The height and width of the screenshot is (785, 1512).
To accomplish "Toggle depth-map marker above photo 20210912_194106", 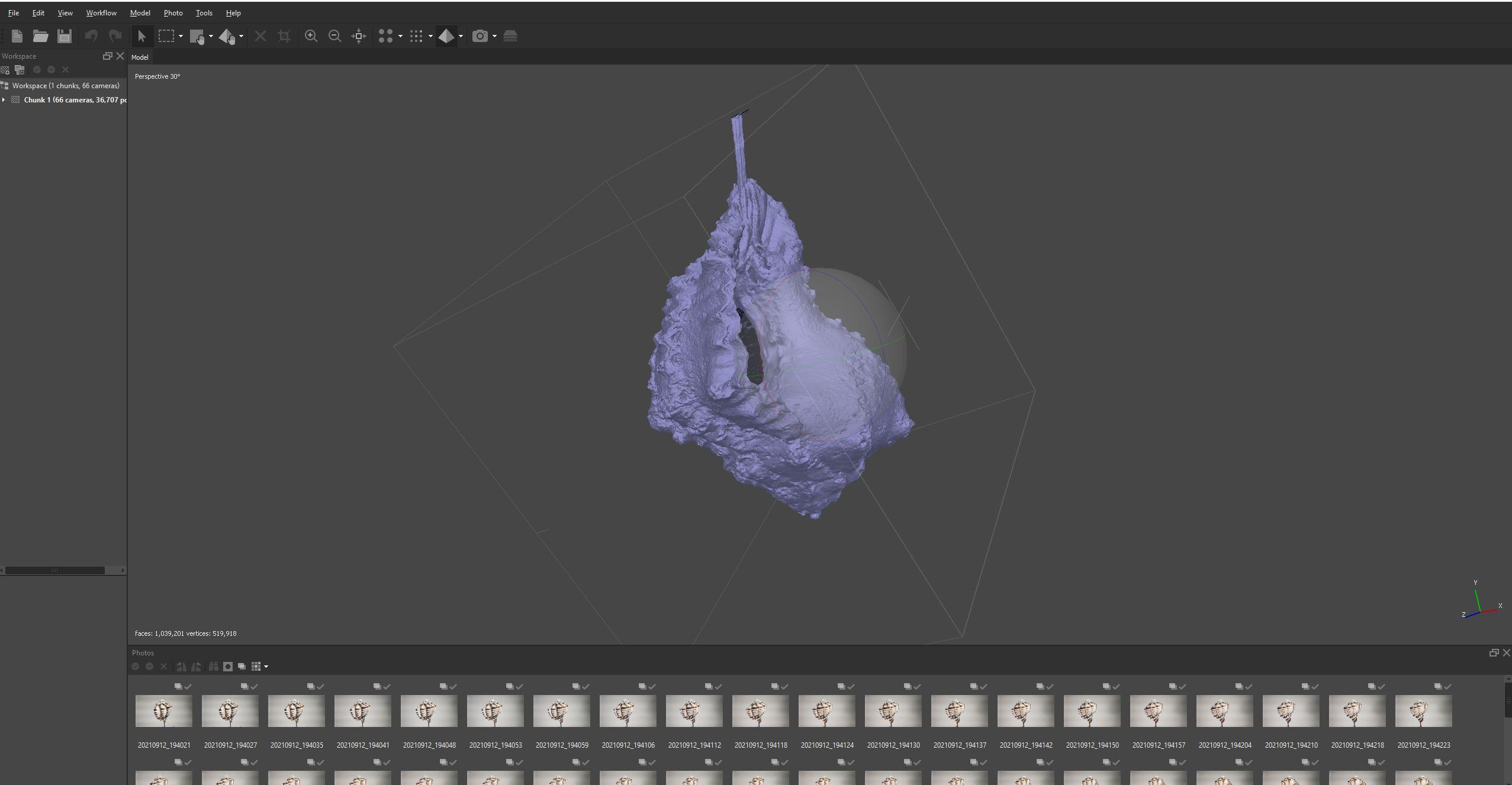I will point(642,687).
